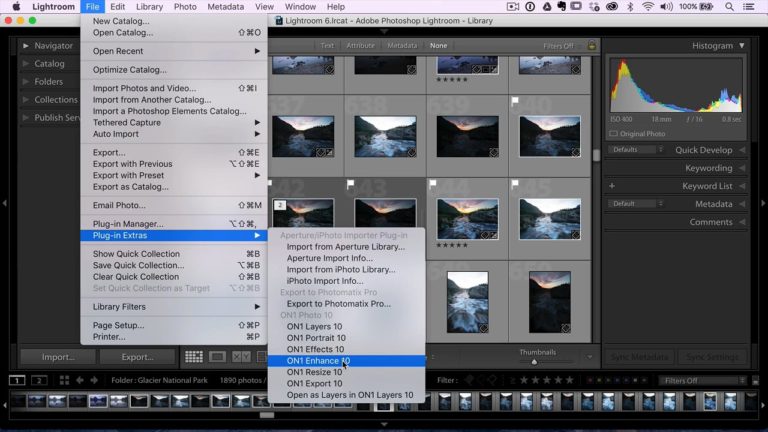Open Notification Center icon

(748, 7)
